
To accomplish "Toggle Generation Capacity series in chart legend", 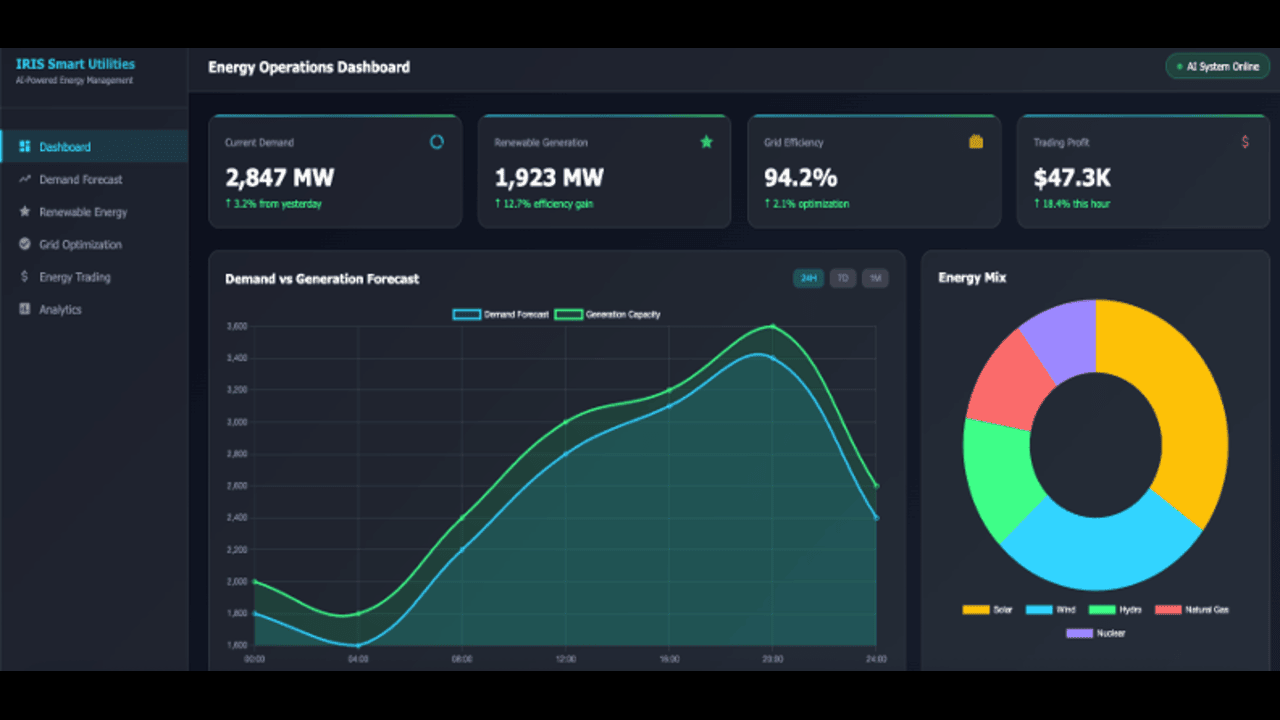I will pyautogui.click(x=608, y=314).
